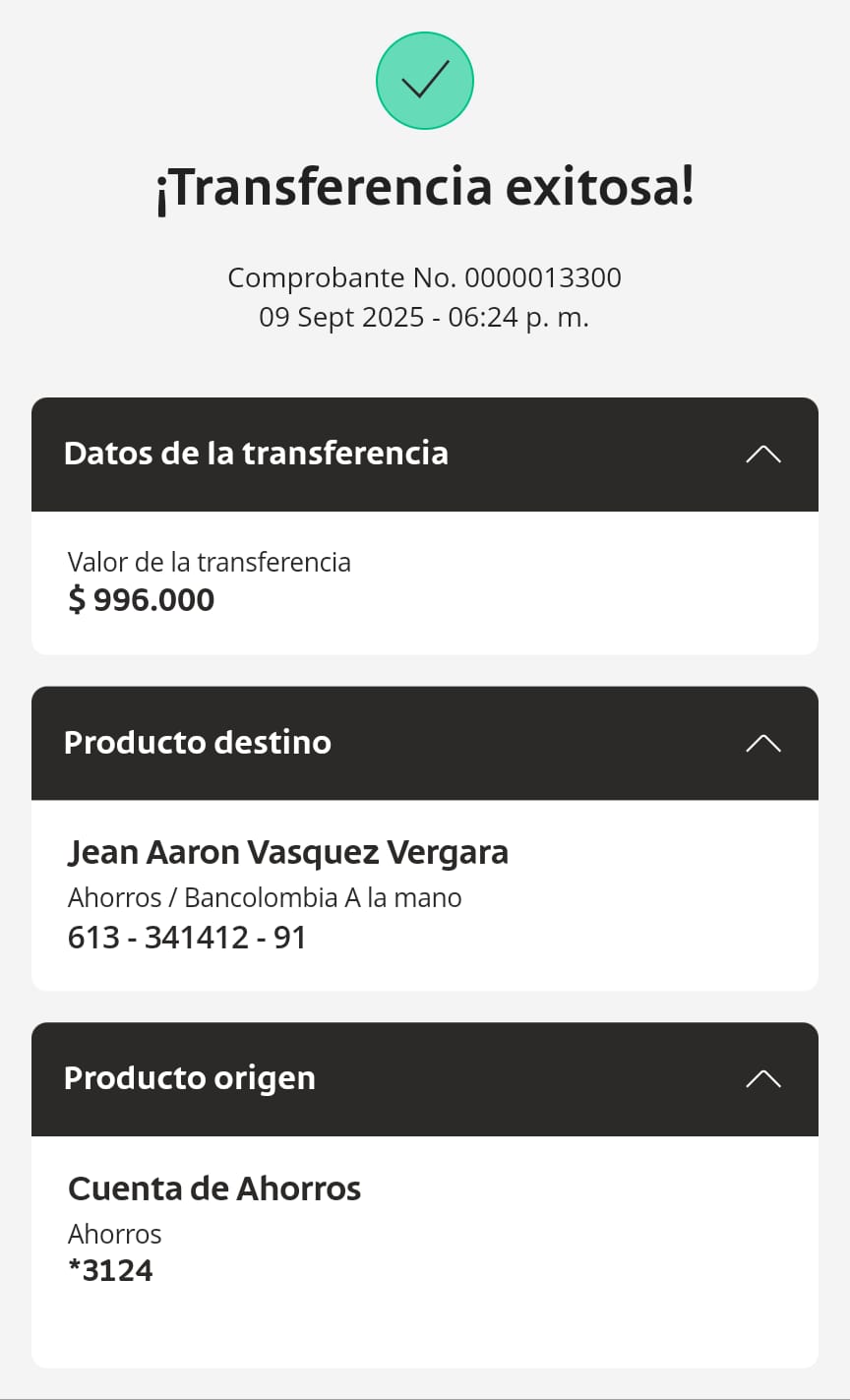Select the Producto destino section header title
850x1400 pixels.
[x=198, y=743]
